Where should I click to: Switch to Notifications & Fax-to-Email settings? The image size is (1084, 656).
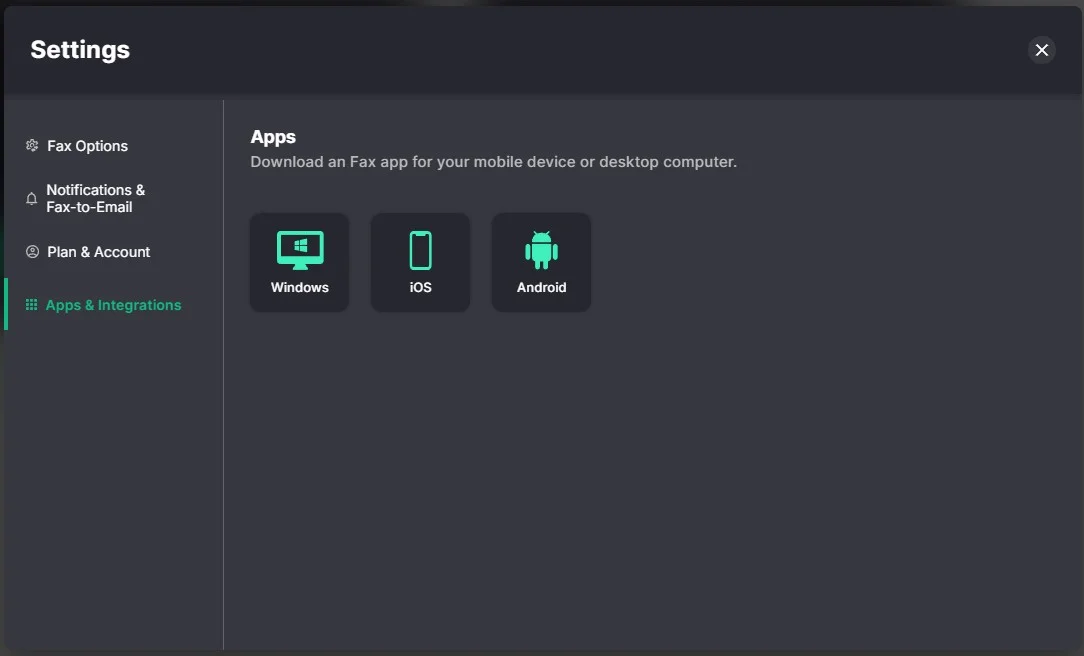coord(95,198)
